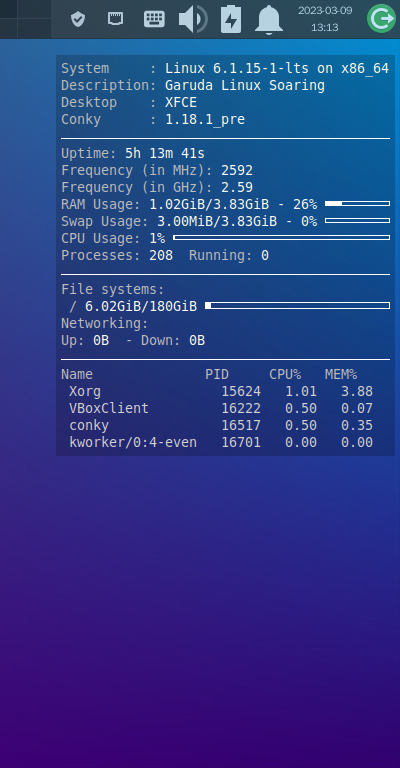Viewport: 400px width, 768px height.
Task: Click the processes count '208'
Action: (161, 256)
